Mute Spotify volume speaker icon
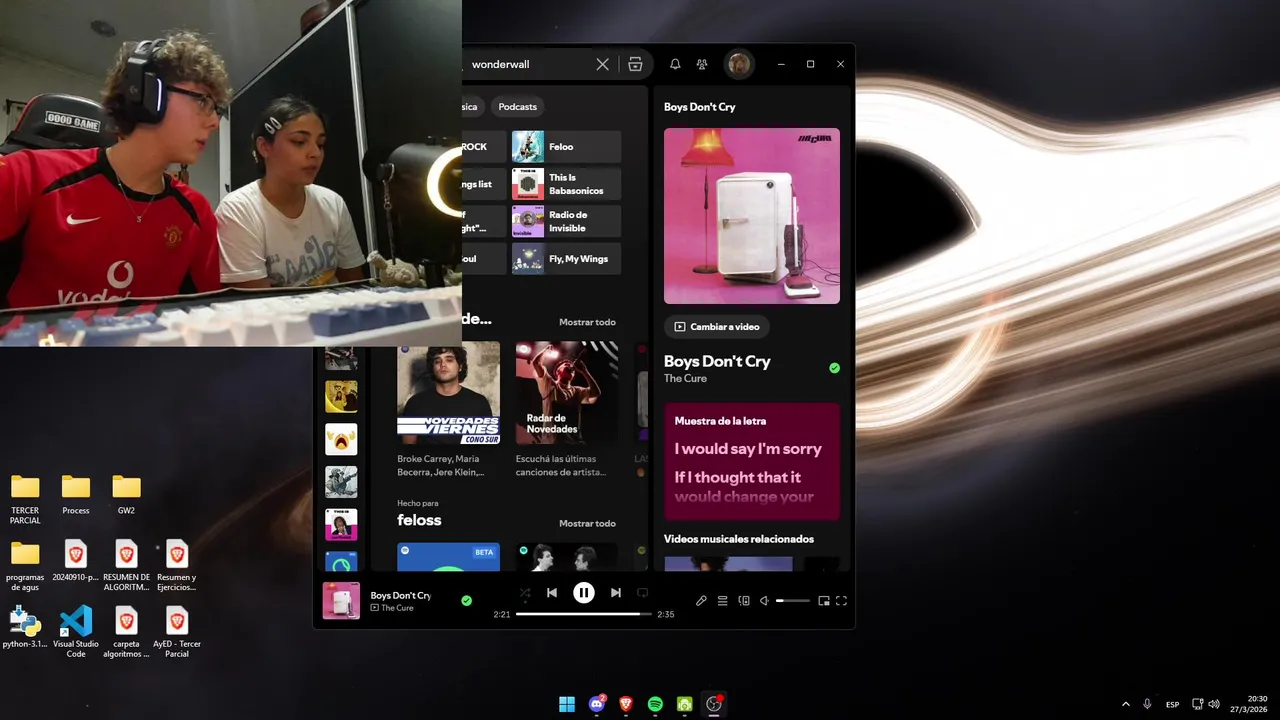This screenshot has width=1280, height=720. [764, 601]
